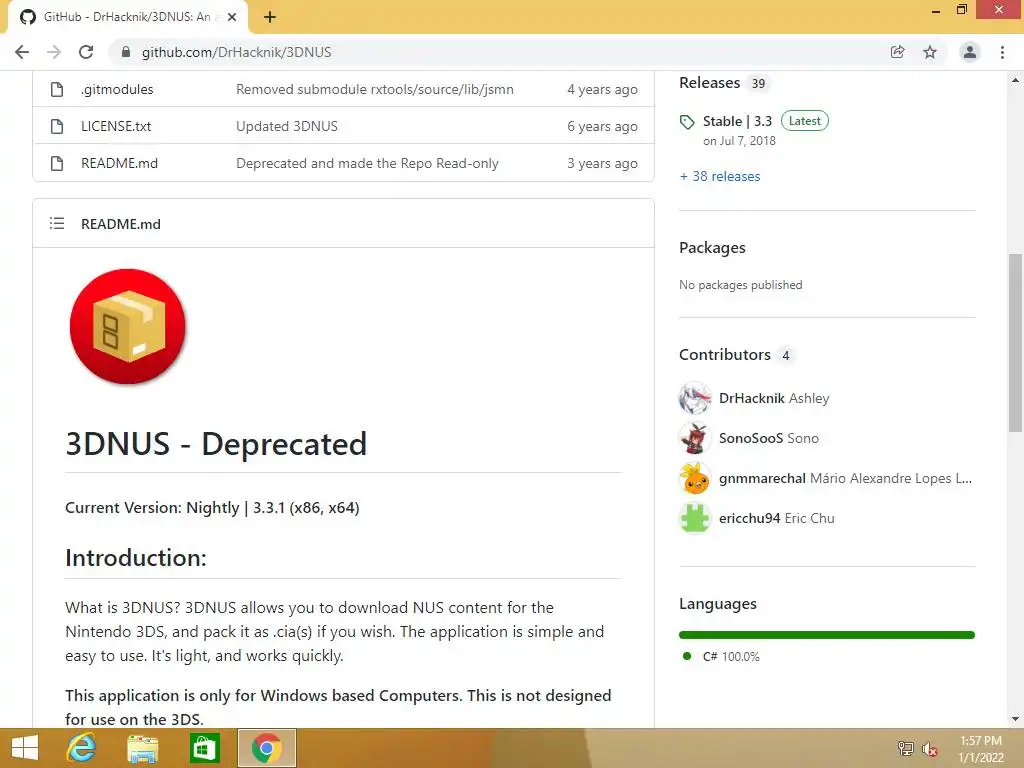Click DrHacknik's avatar
1024x768 pixels.
695,398
